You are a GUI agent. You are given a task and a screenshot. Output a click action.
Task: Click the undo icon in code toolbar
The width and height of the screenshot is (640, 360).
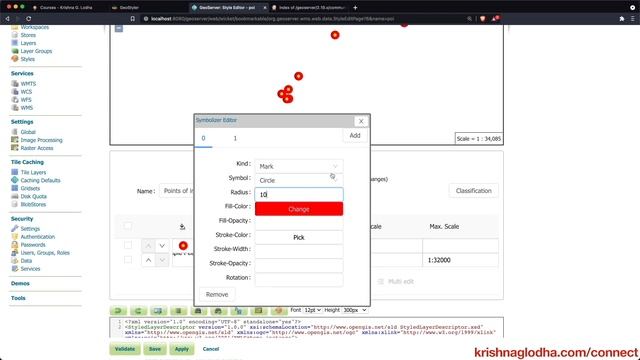pos(118,311)
